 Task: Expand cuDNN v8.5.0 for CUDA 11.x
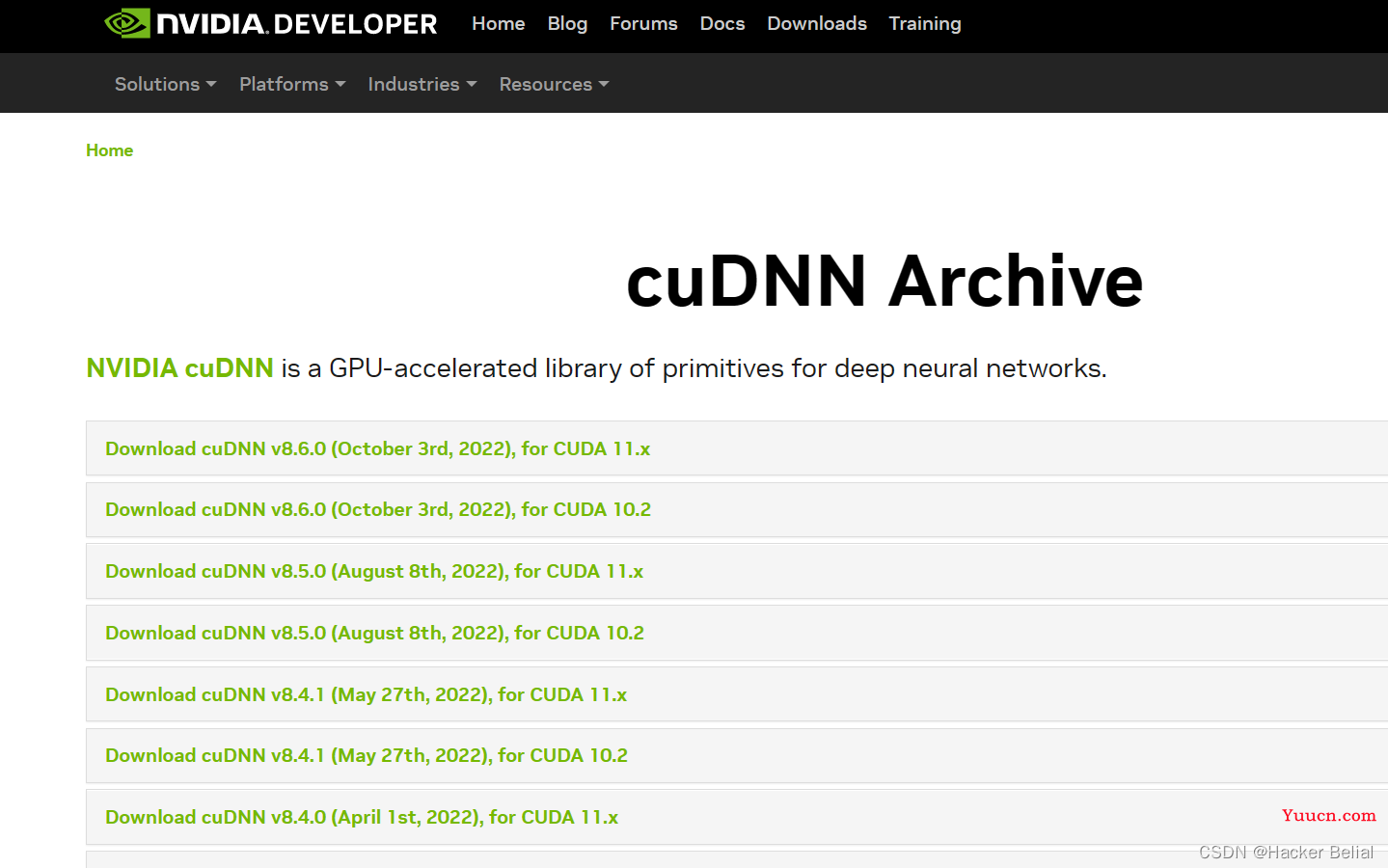point(737,571)
